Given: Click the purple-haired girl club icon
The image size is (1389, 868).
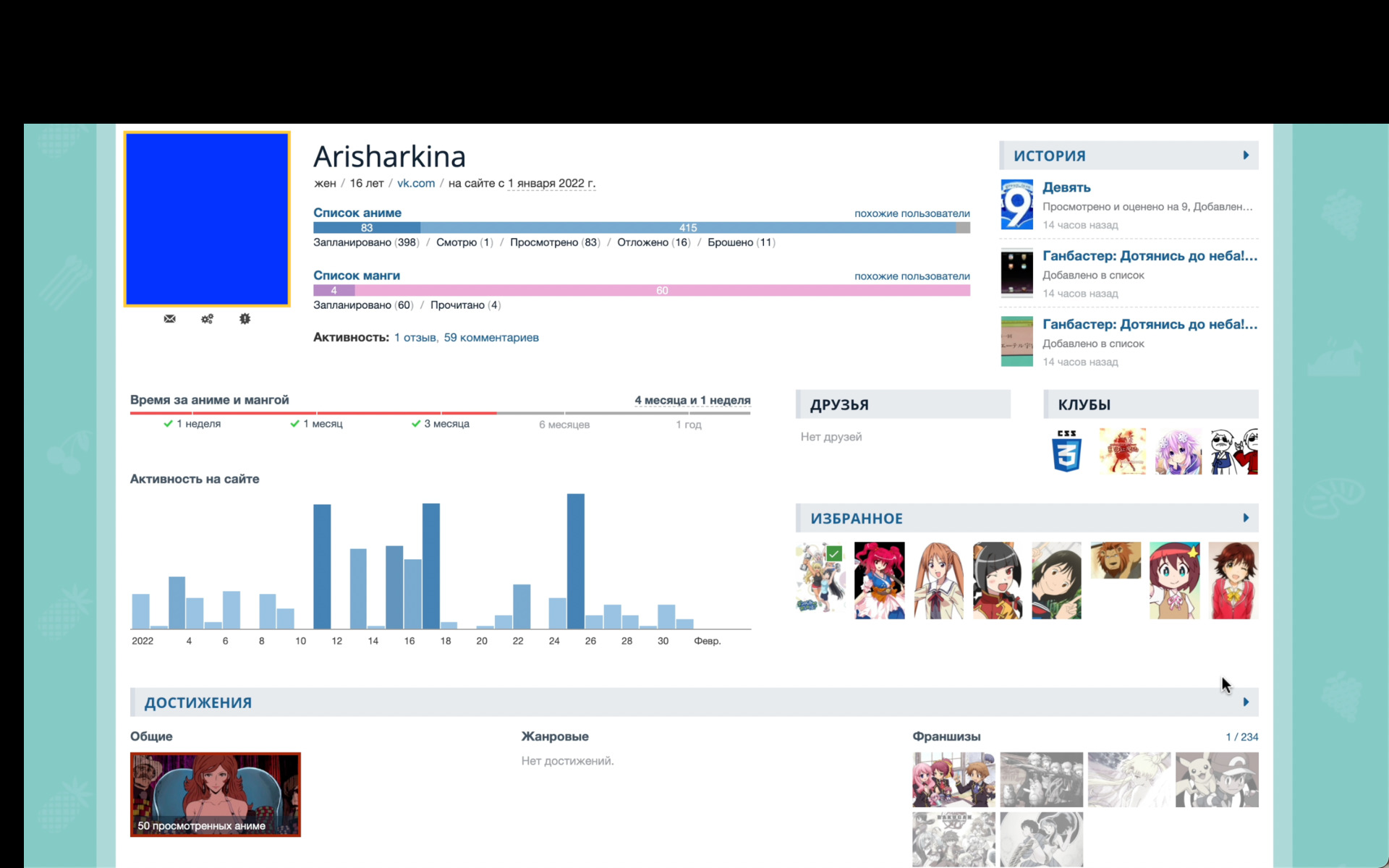Looking at the screenshot, I should (x=1178, y=451).
